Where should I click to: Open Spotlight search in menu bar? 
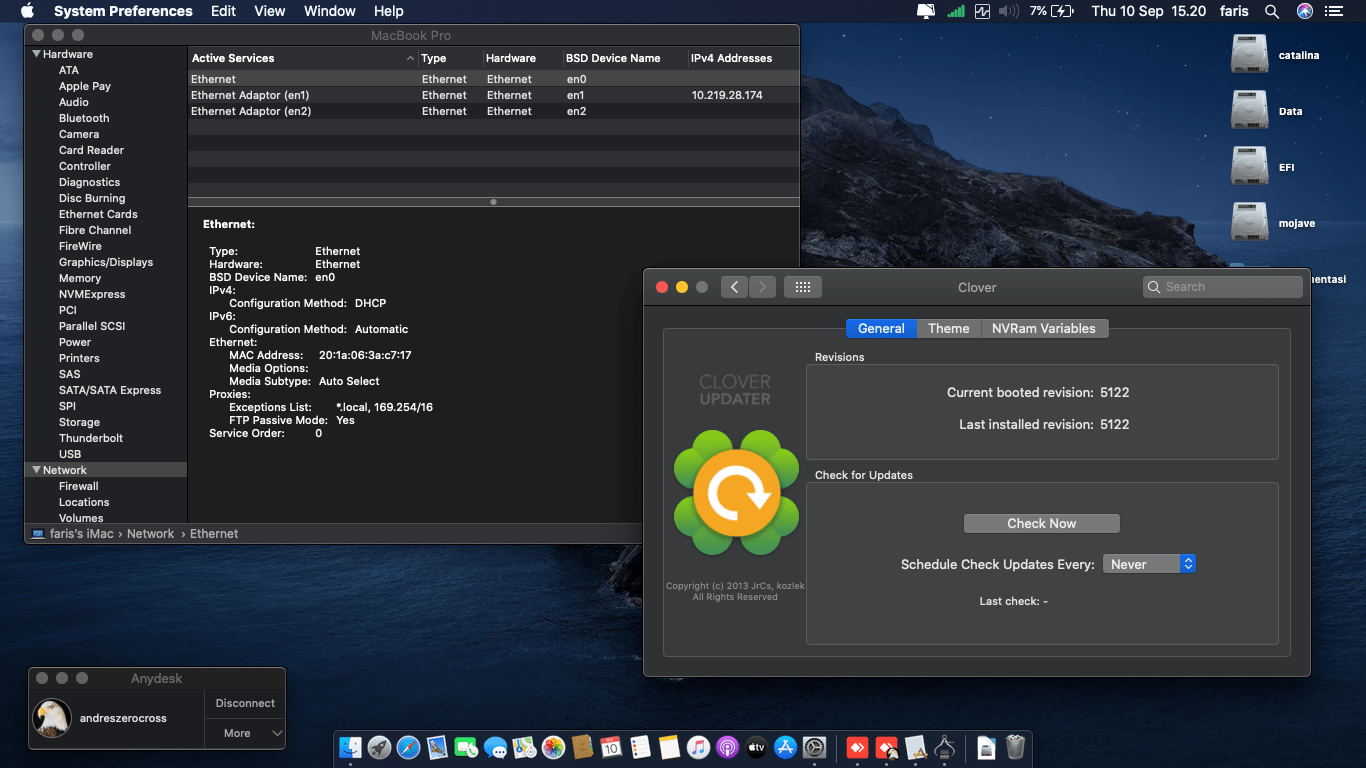[1272, 11]
